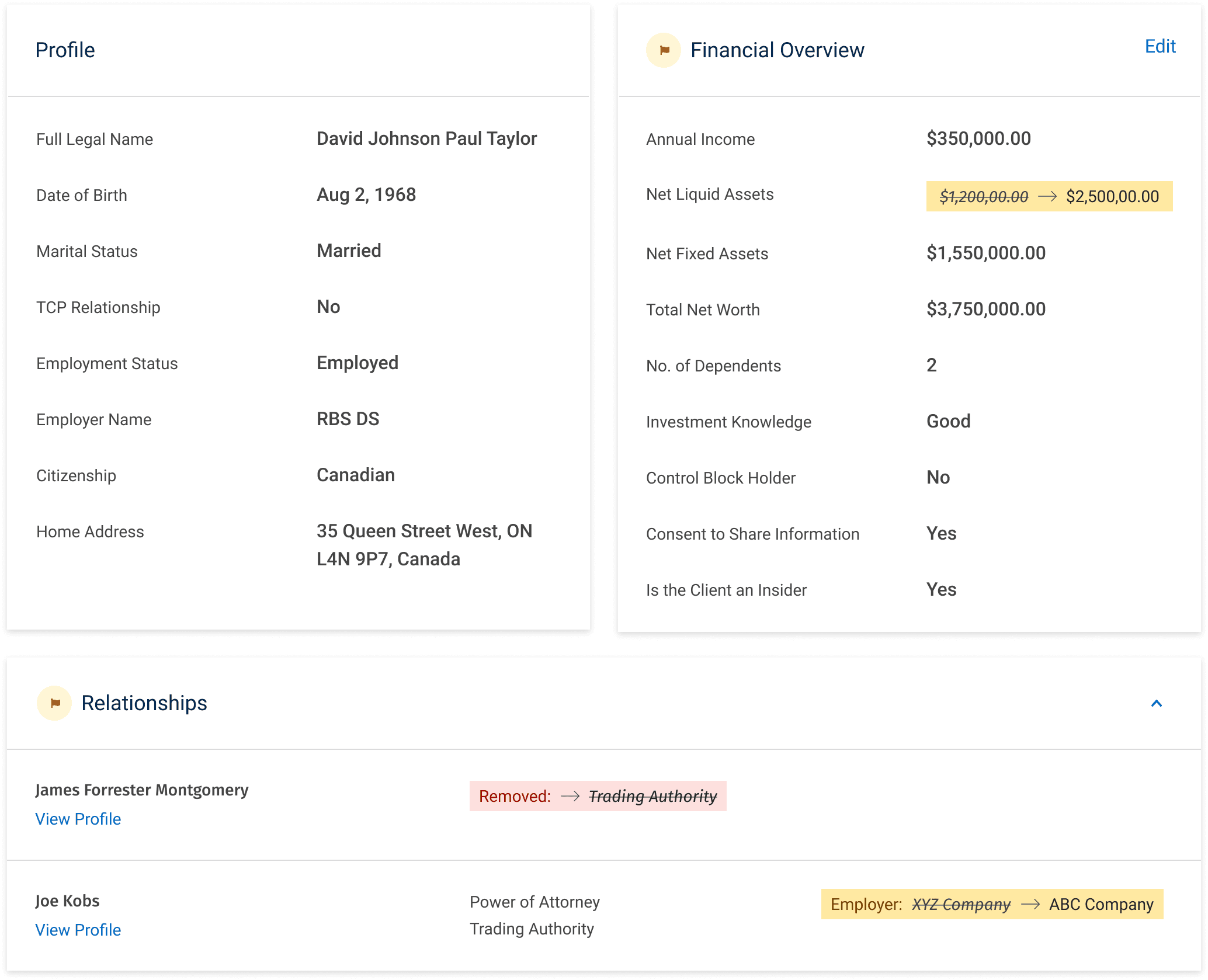Click the highlighted Net Liquid Assets change
The image size is (1208, 980).
tap(1049, 196)
